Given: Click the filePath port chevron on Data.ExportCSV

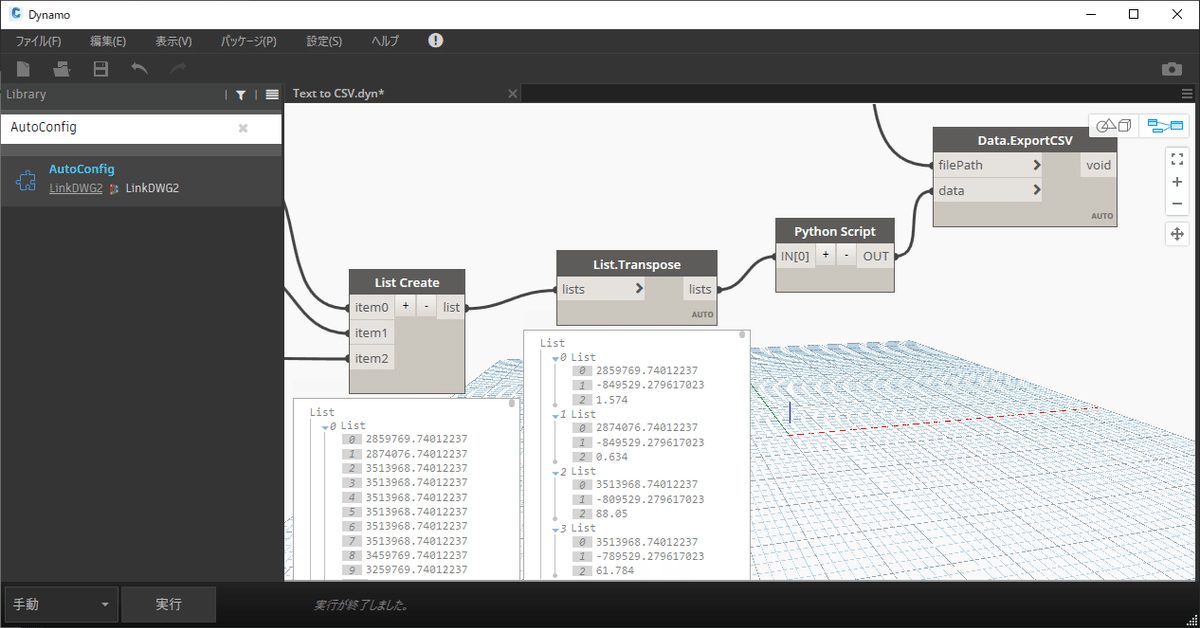Looking at the screenshot, I should [1037, 165].
